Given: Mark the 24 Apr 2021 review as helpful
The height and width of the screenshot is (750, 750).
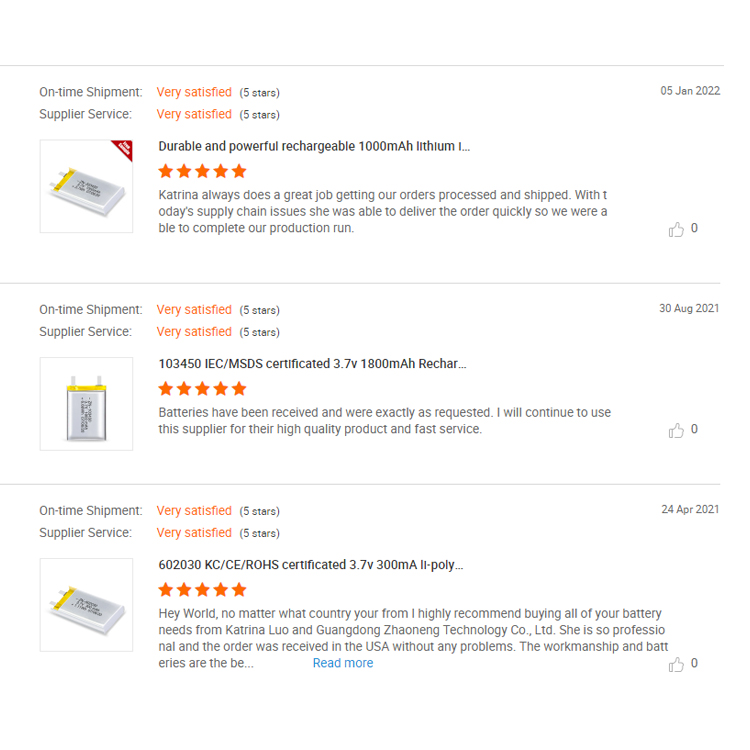Looking at the screenshot, I should (x=677, y=664).
